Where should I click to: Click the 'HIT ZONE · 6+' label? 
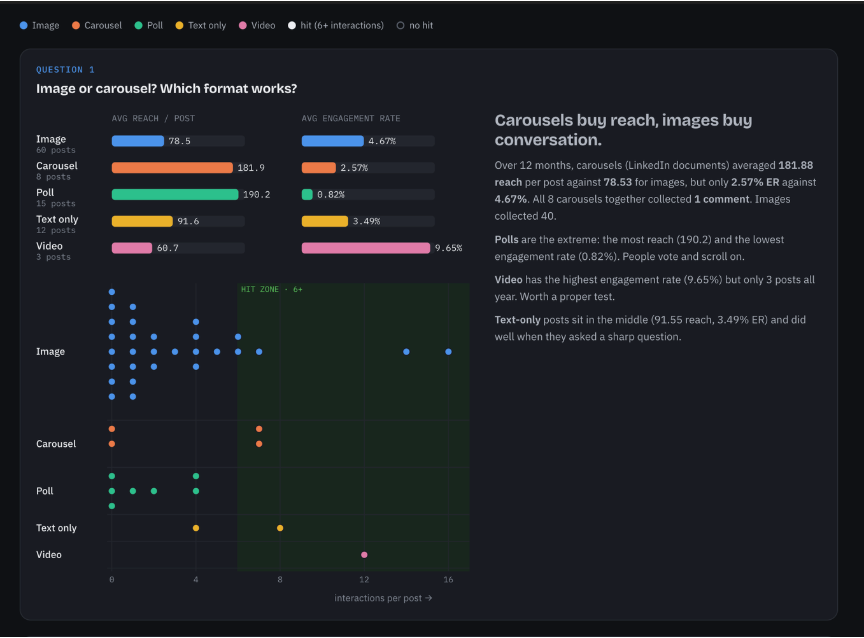[272, 289]
